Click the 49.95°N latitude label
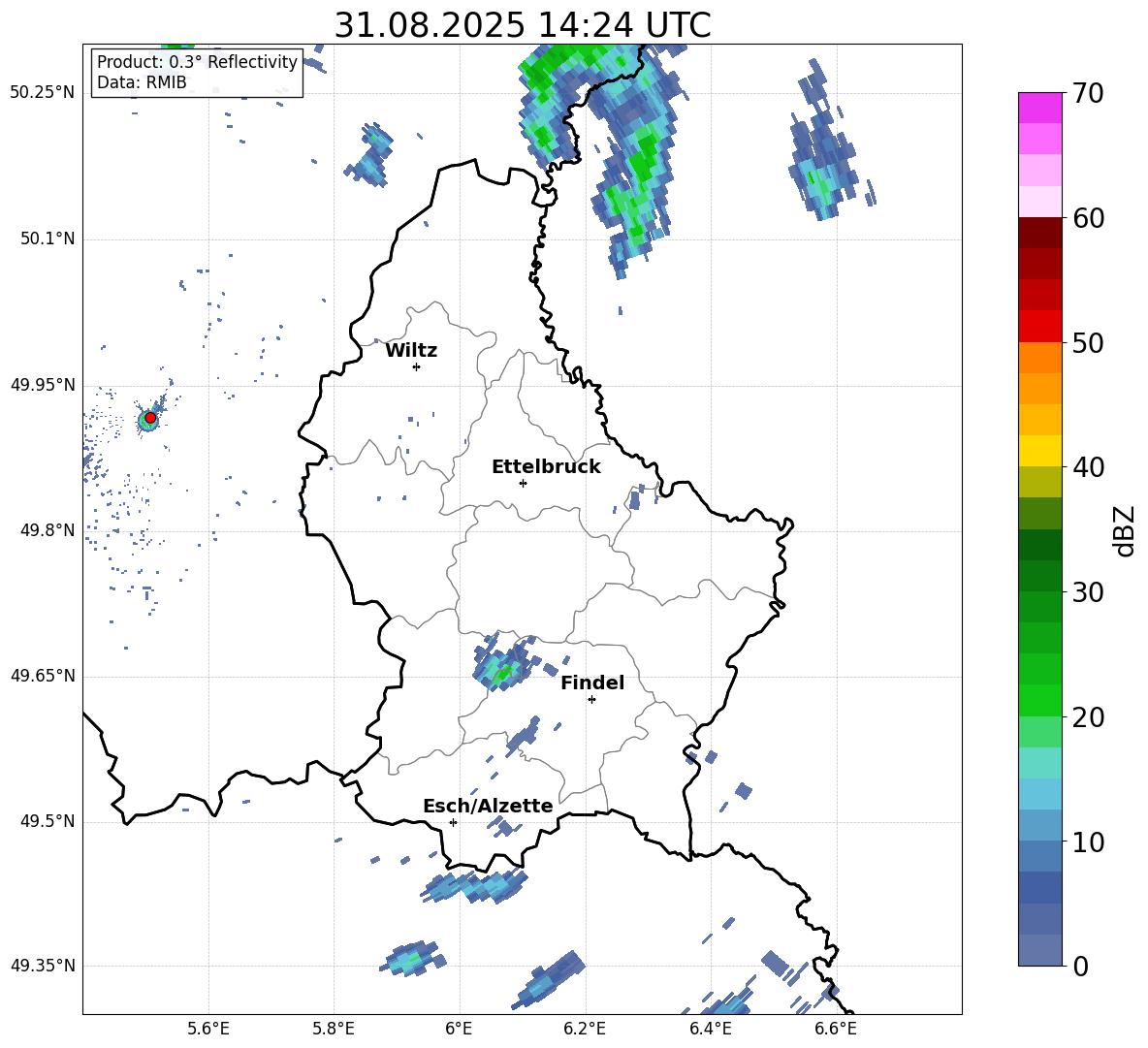The image size is (1148, 1048). (43, 385)
